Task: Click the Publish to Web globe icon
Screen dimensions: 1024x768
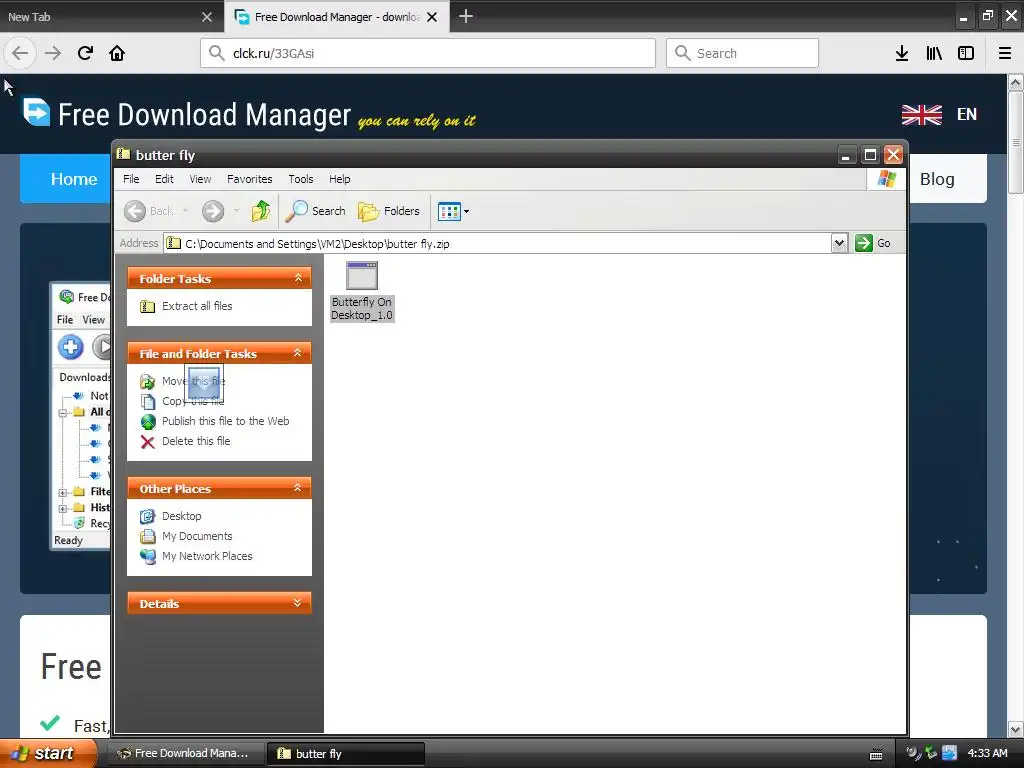Action: [148, 422]
